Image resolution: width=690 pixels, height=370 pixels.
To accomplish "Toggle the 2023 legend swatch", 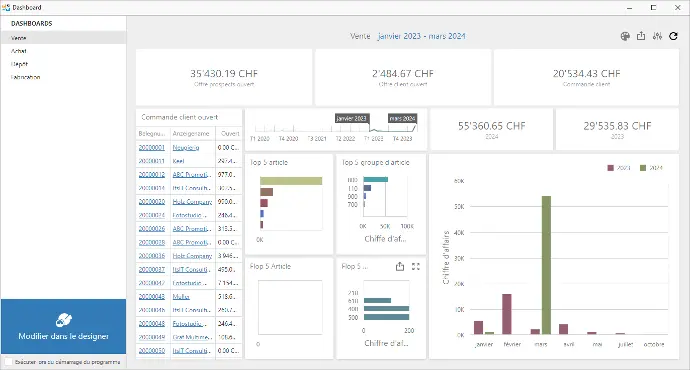I will pyautogui.click(x=610, y=168).
